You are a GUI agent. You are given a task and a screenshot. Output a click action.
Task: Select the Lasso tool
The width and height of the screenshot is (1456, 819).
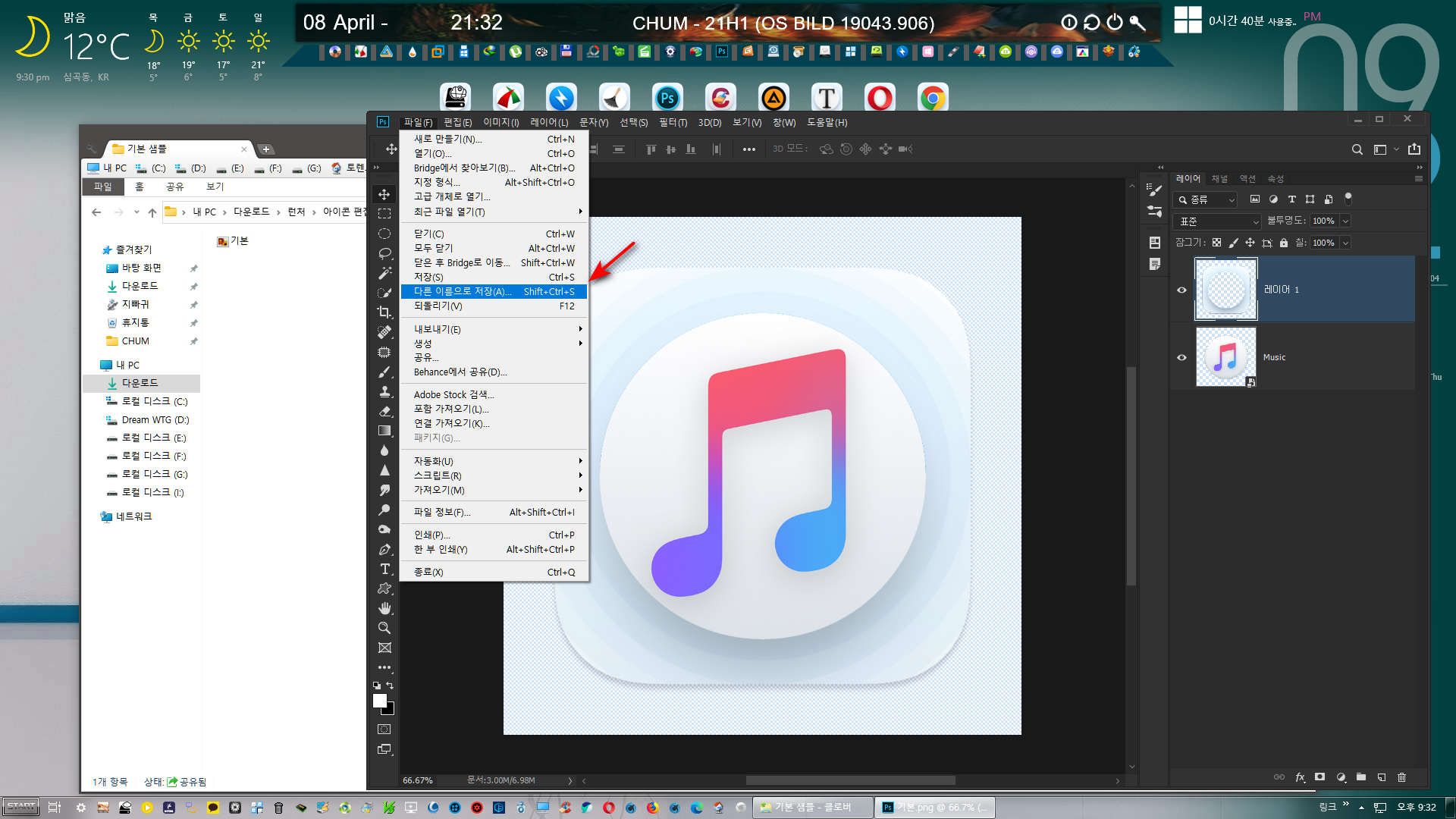(384, 253)
